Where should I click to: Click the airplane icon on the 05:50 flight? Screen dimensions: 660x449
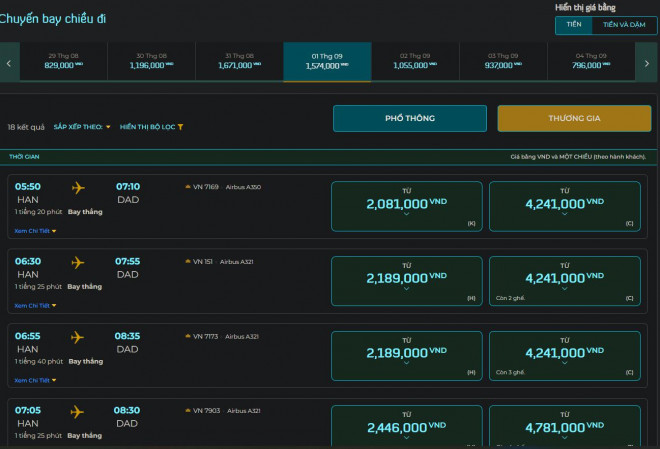pos(78,187)
